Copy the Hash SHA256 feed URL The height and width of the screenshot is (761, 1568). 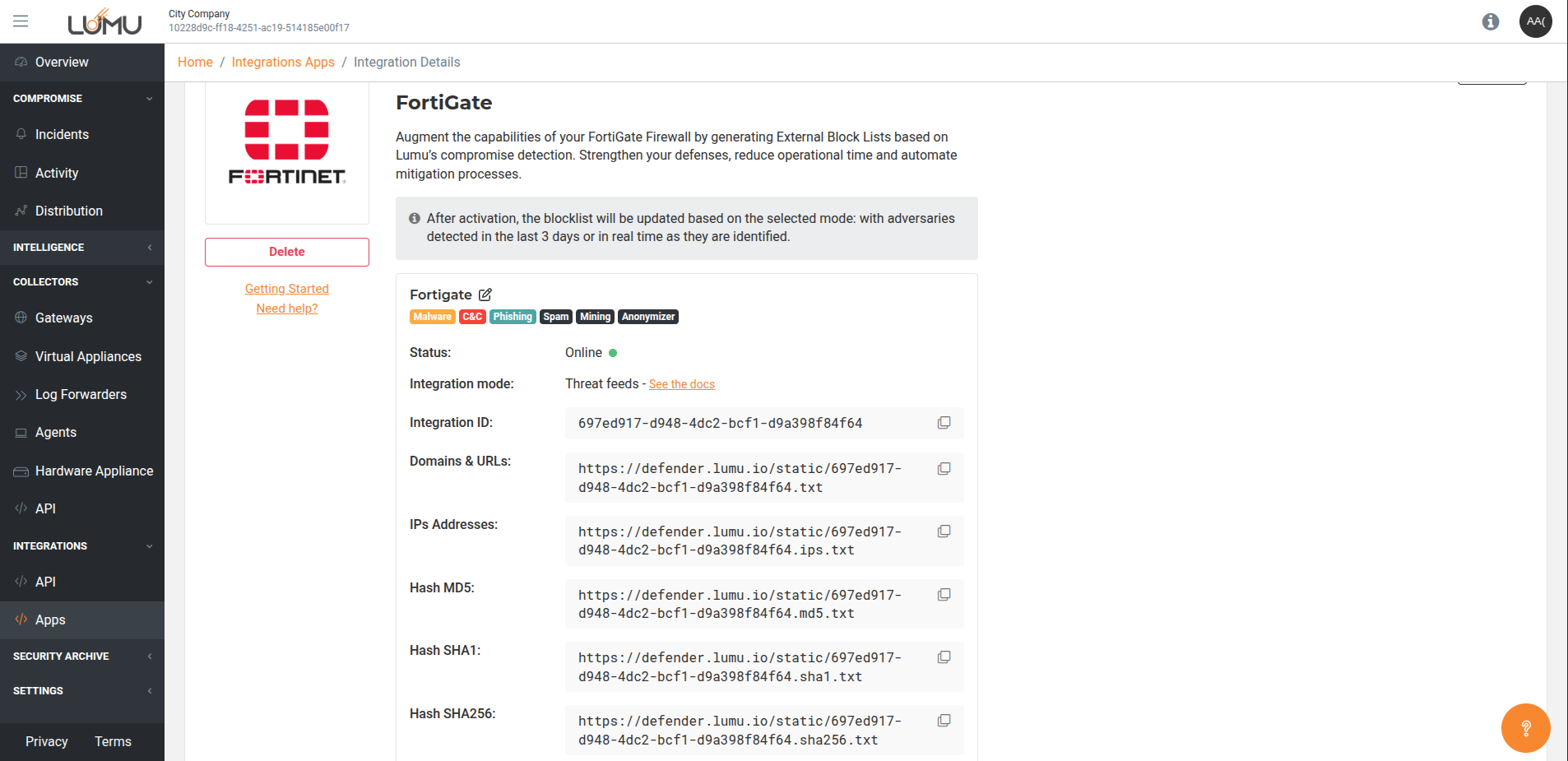coord(944,721)
